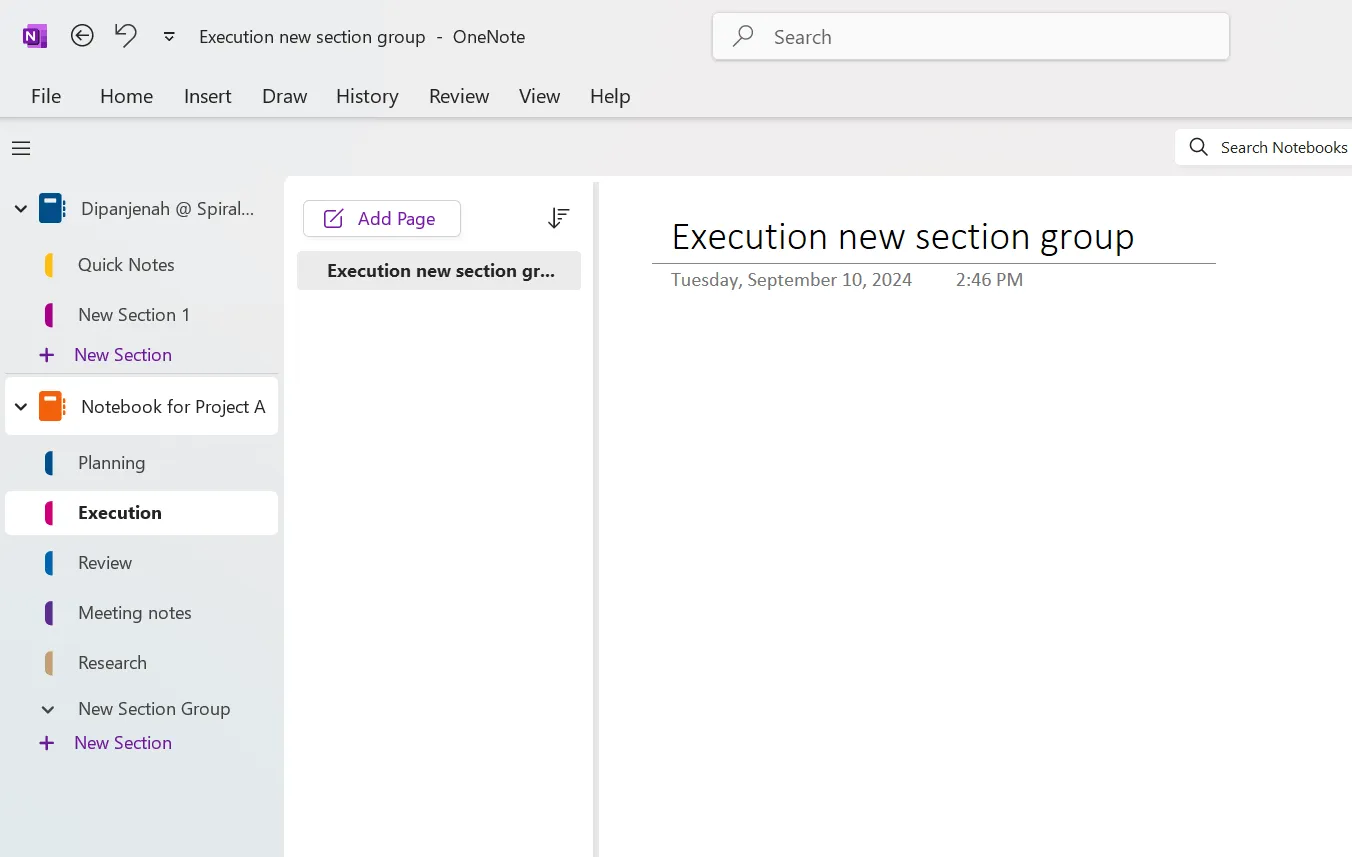Click the magnifier icon in Search box
The image size is (1352, 857).
(x=743, y=37)
